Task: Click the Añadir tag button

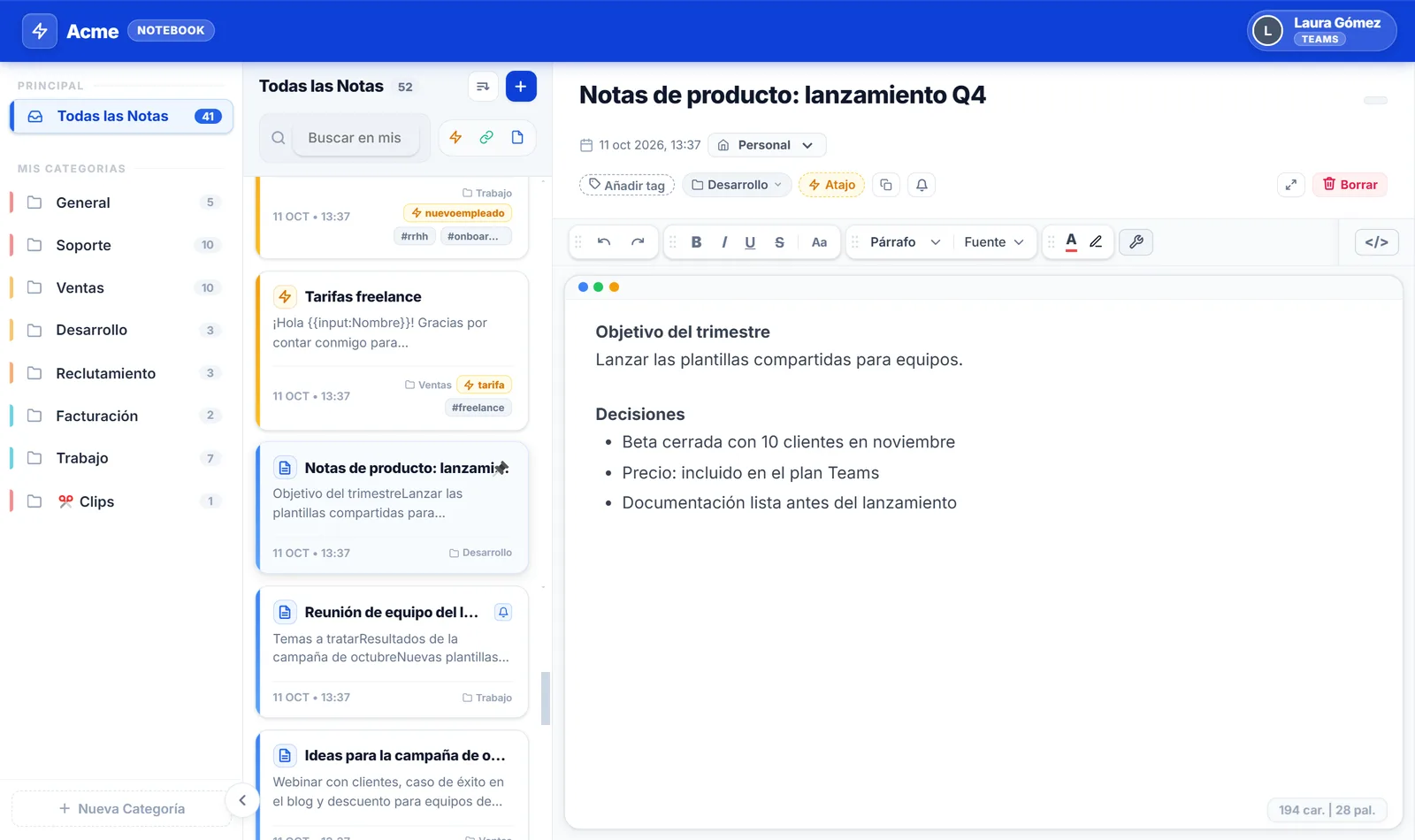Action: (x=627, y=185)
